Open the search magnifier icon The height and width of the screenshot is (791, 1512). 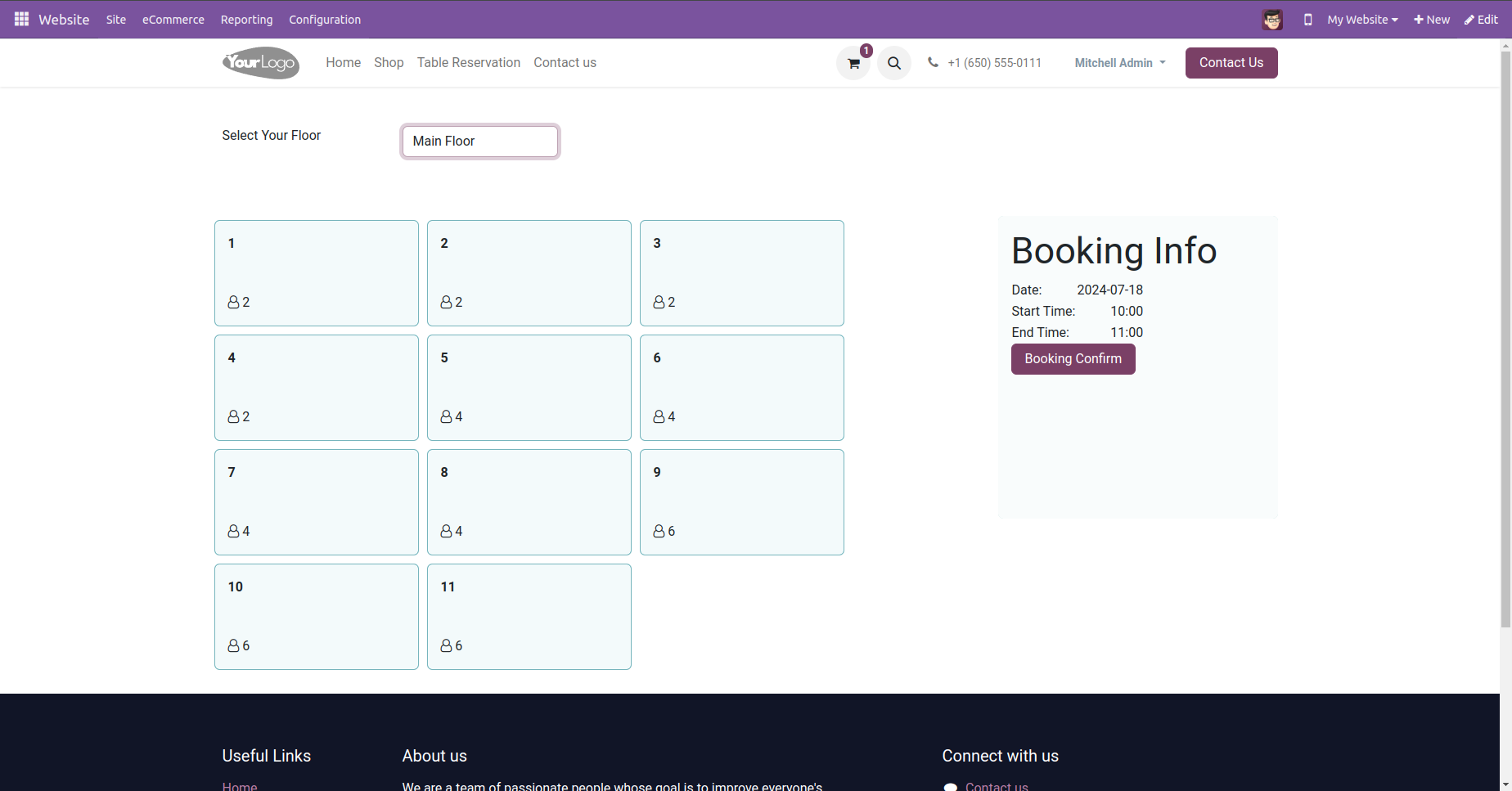[894, 63]
